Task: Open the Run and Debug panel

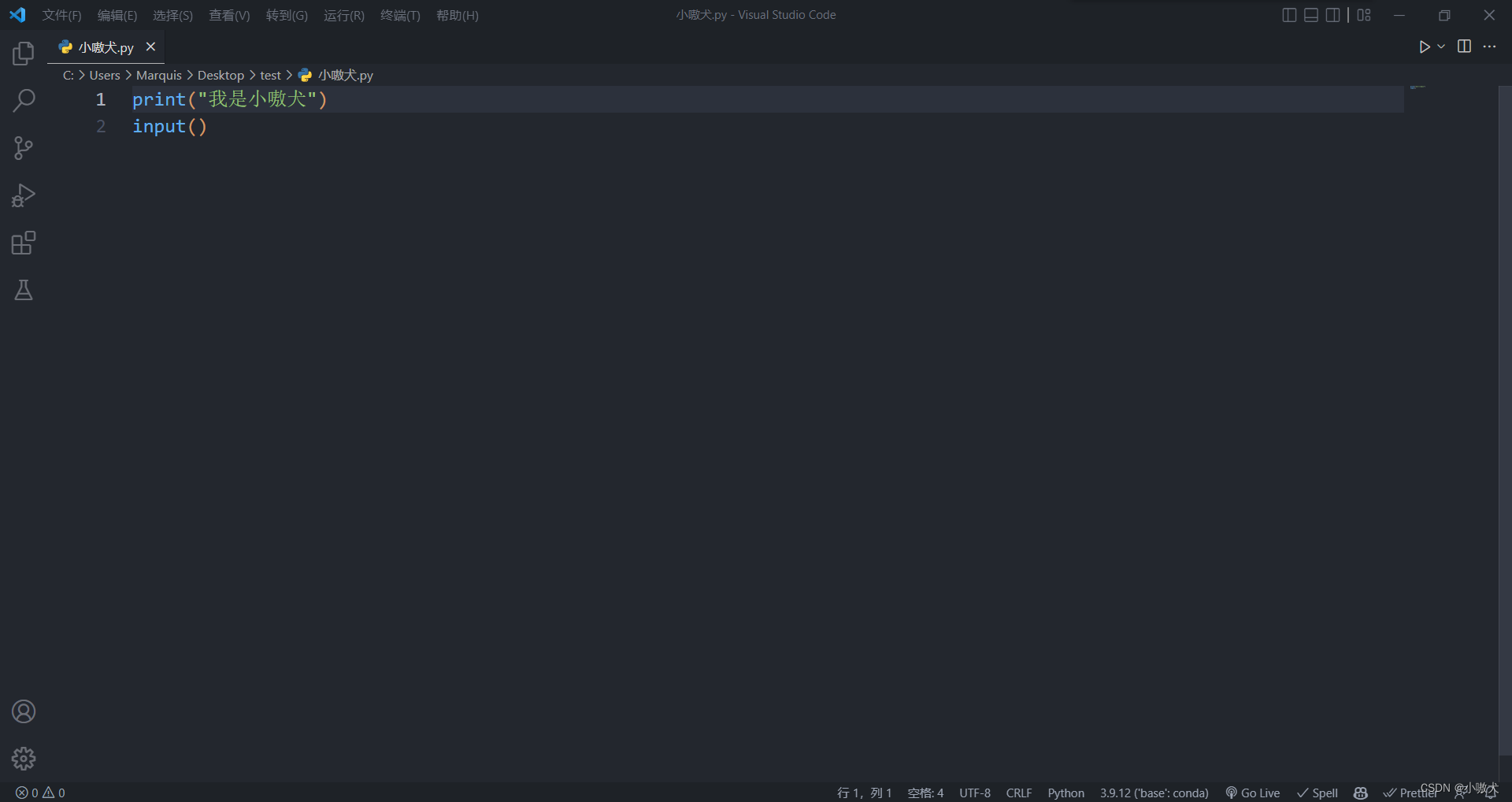Action: tap(24, 195)
